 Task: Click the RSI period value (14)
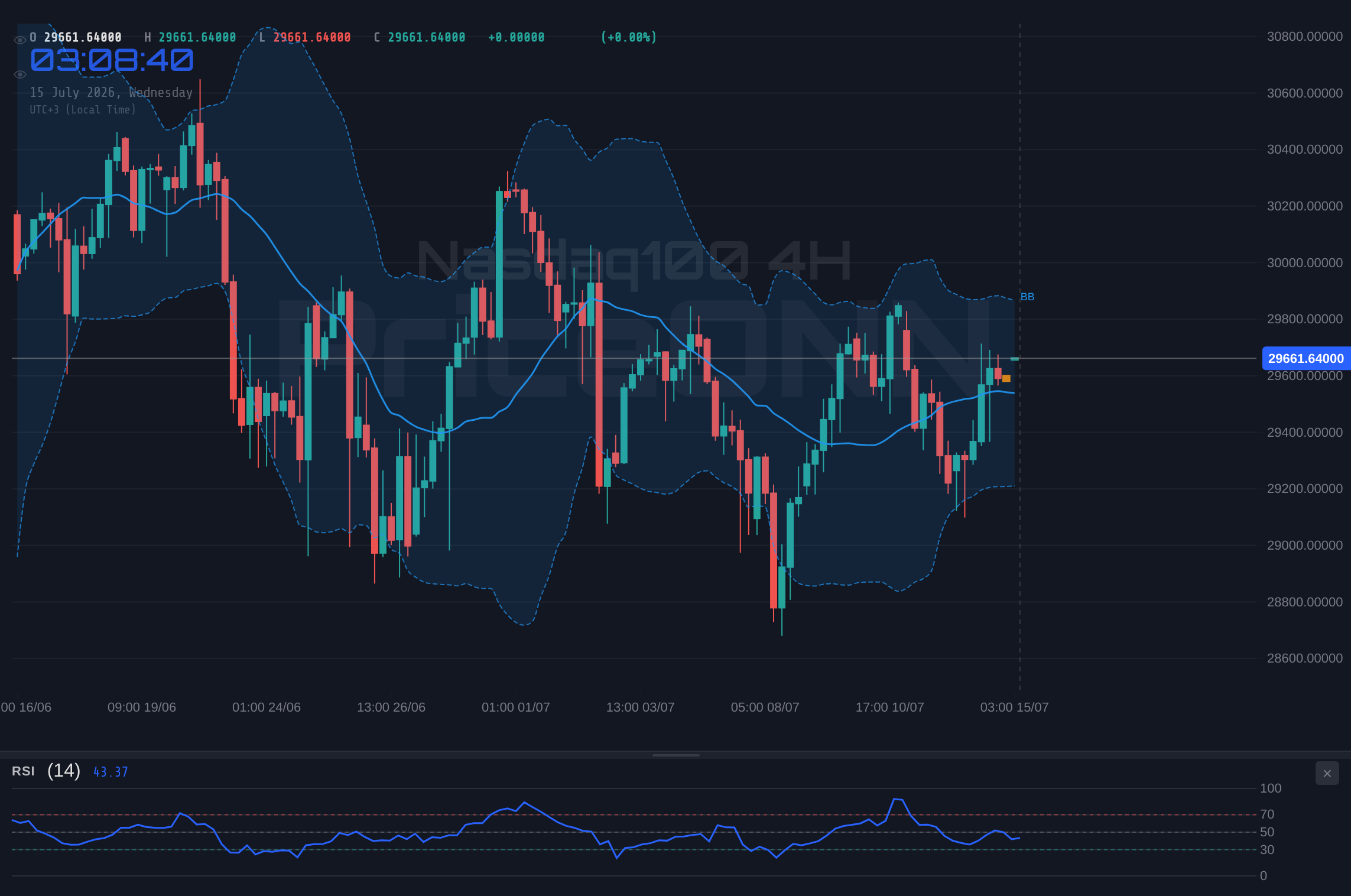pos(64,771)
